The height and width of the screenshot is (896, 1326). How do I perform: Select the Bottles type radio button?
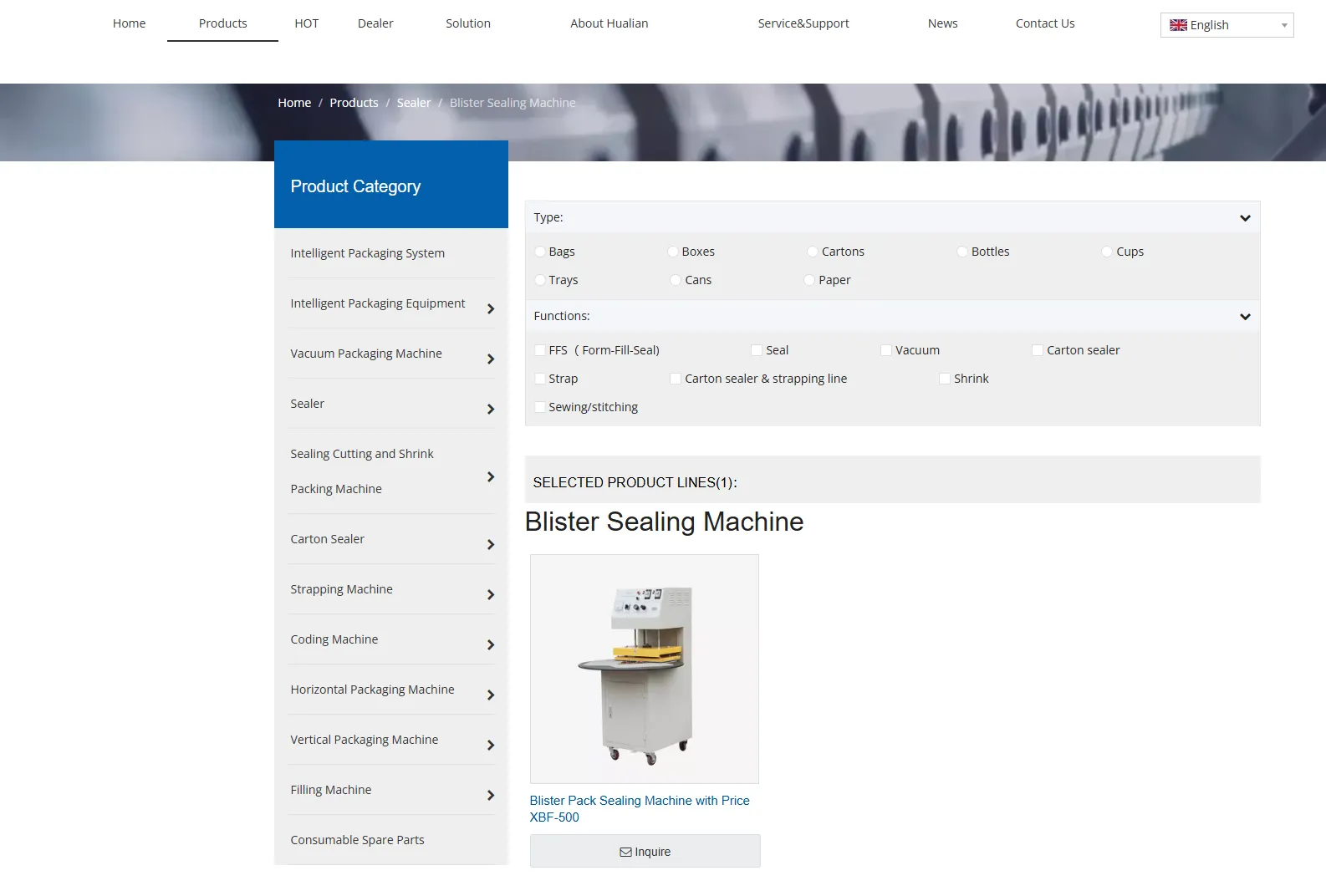(962, 252)
